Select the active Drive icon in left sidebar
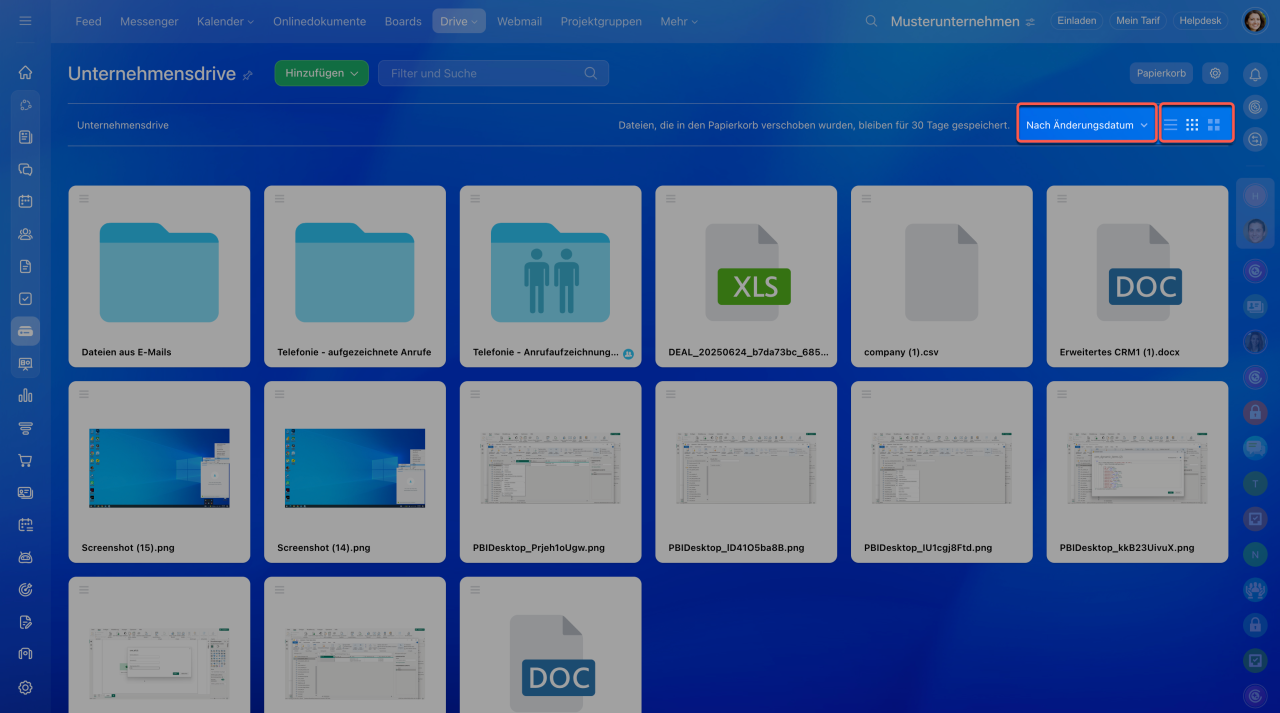This screenshot has width=1280, height=713. [25, 331]
